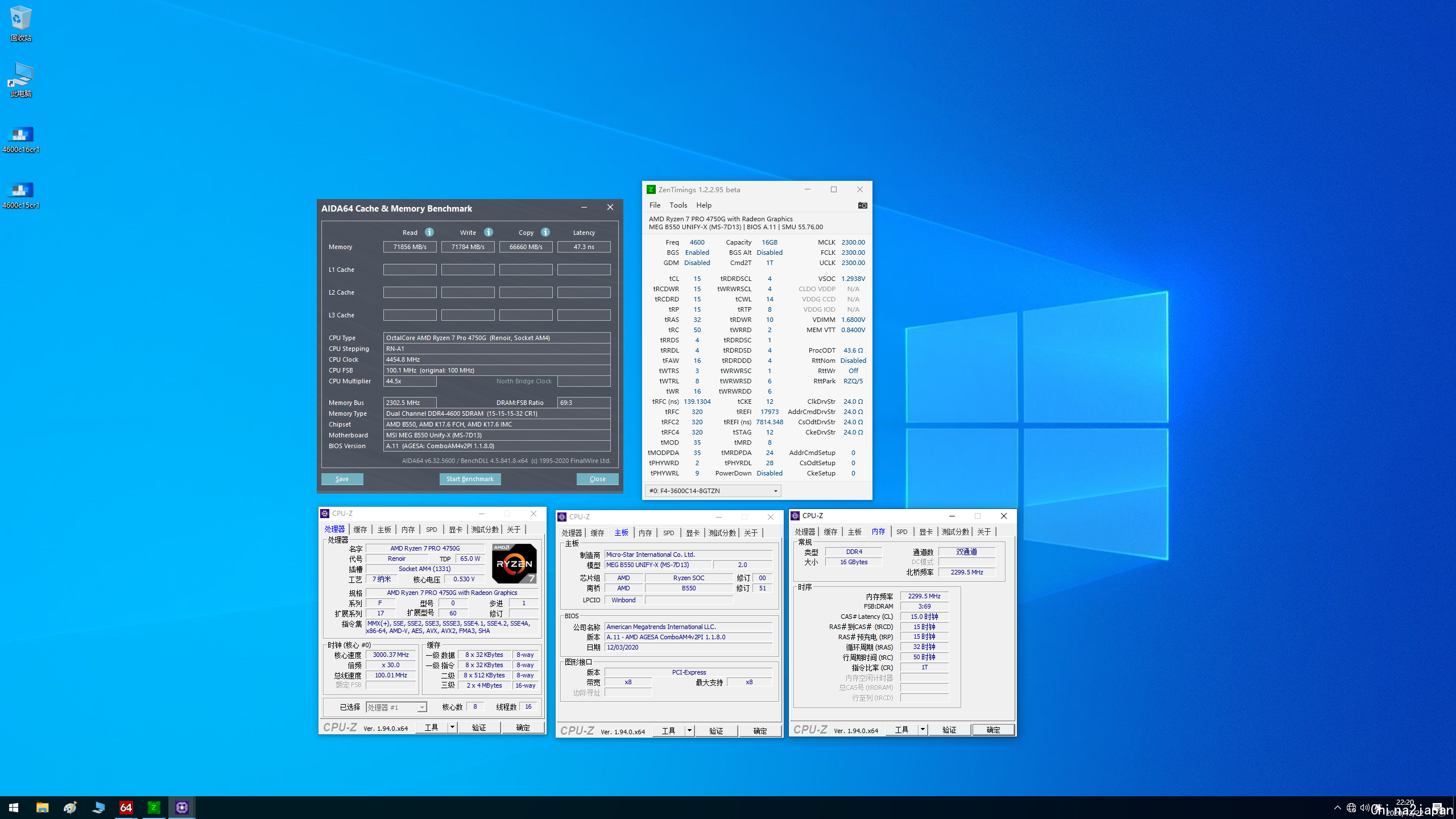
Task: Open the Recycle Bin desktop icon
Action: tap(21, 23)
